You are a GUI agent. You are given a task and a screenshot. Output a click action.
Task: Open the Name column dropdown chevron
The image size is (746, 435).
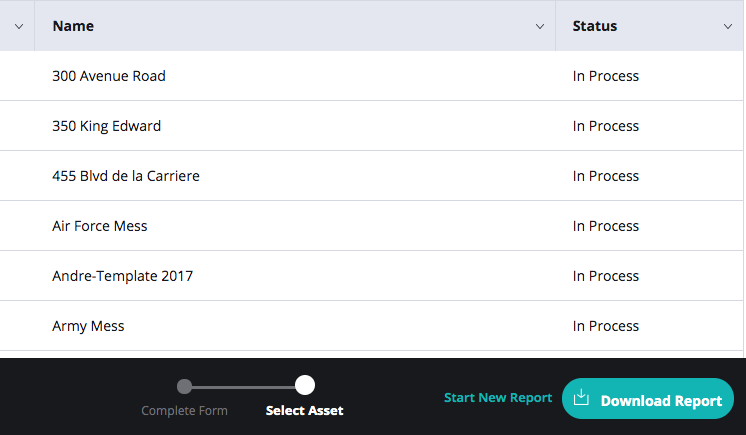coord(540,27)
